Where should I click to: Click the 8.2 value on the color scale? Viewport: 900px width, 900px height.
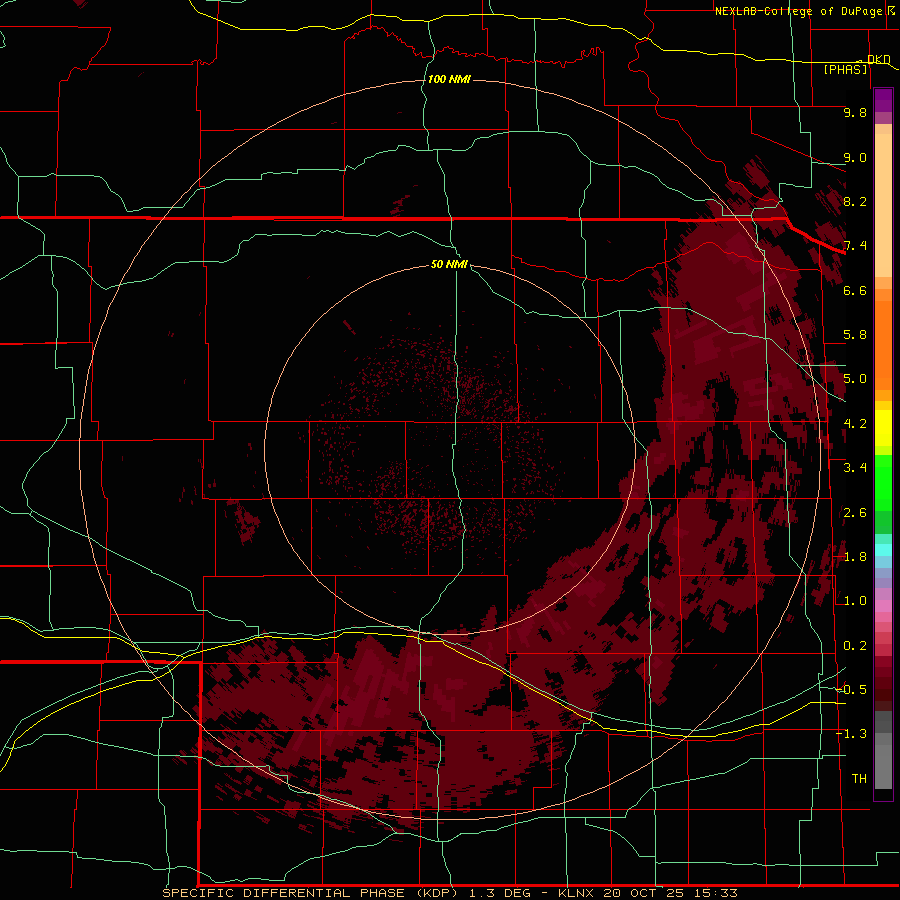(855, 201)
